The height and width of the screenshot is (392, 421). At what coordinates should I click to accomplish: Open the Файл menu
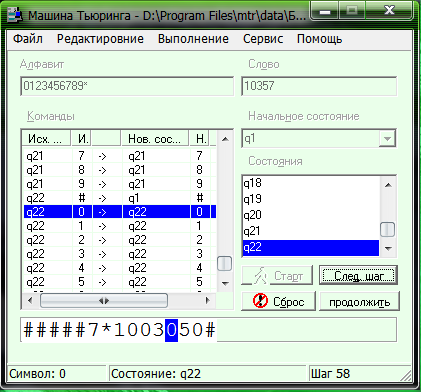(28, 39)
